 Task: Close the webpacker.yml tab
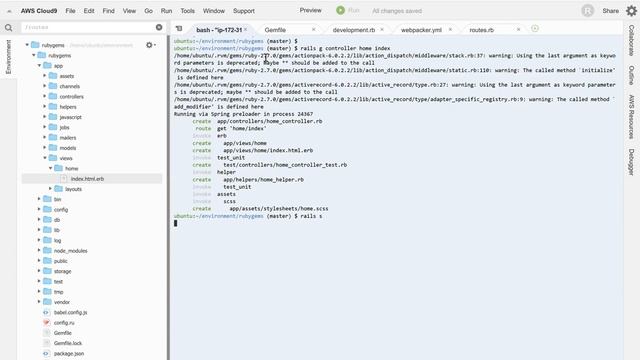coord(450,29)
